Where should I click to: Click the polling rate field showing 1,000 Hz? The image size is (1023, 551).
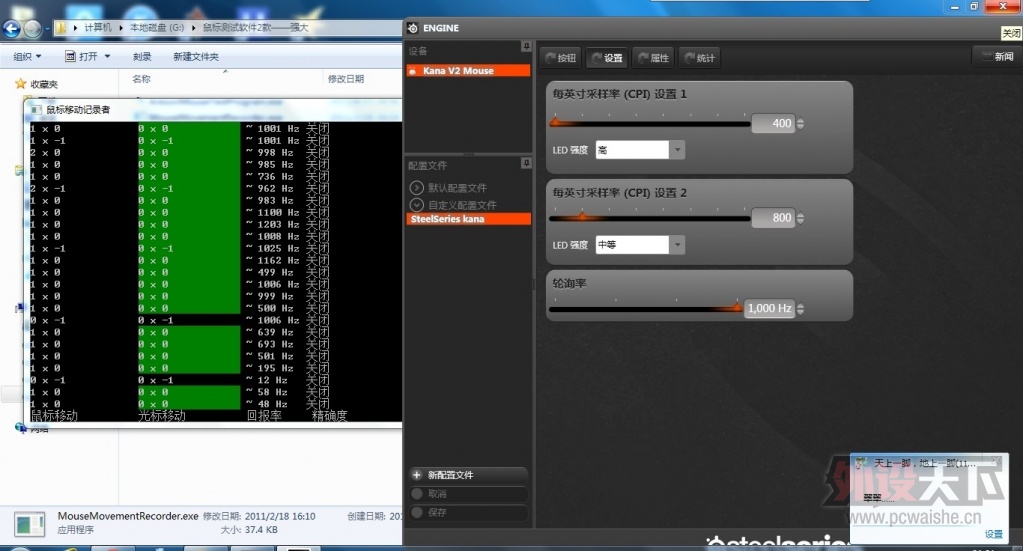[x=769, y=308]
